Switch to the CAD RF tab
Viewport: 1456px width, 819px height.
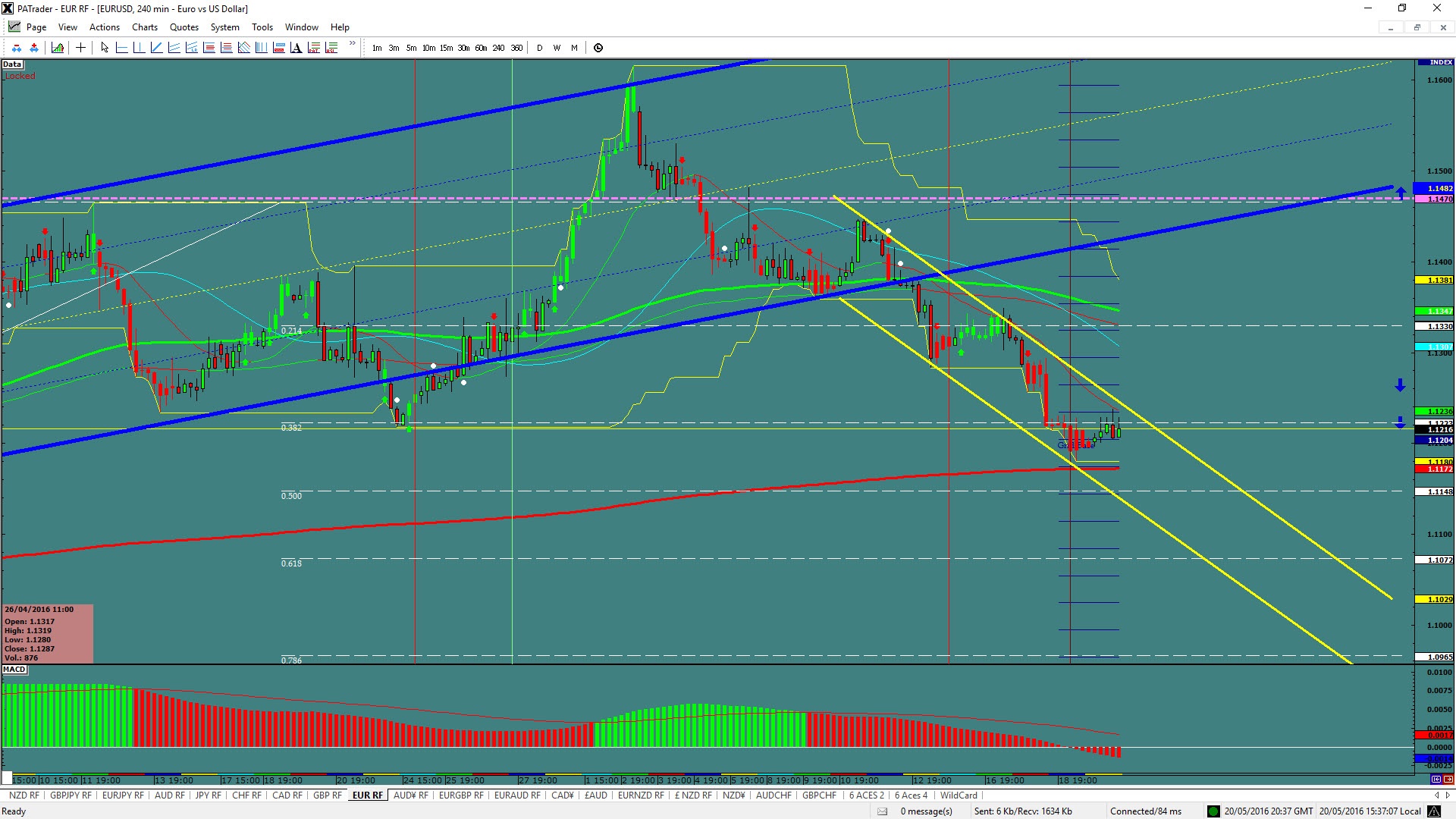pos(287,795)
